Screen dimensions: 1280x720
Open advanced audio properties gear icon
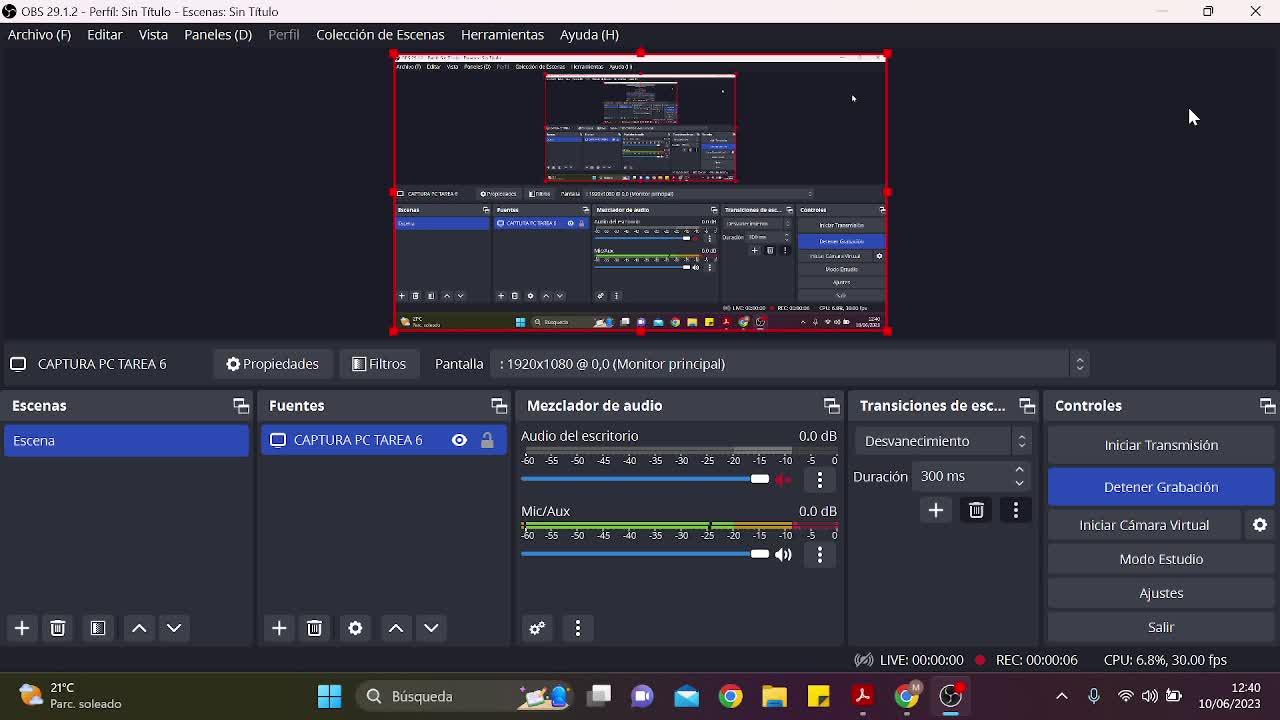click(537, 628)
